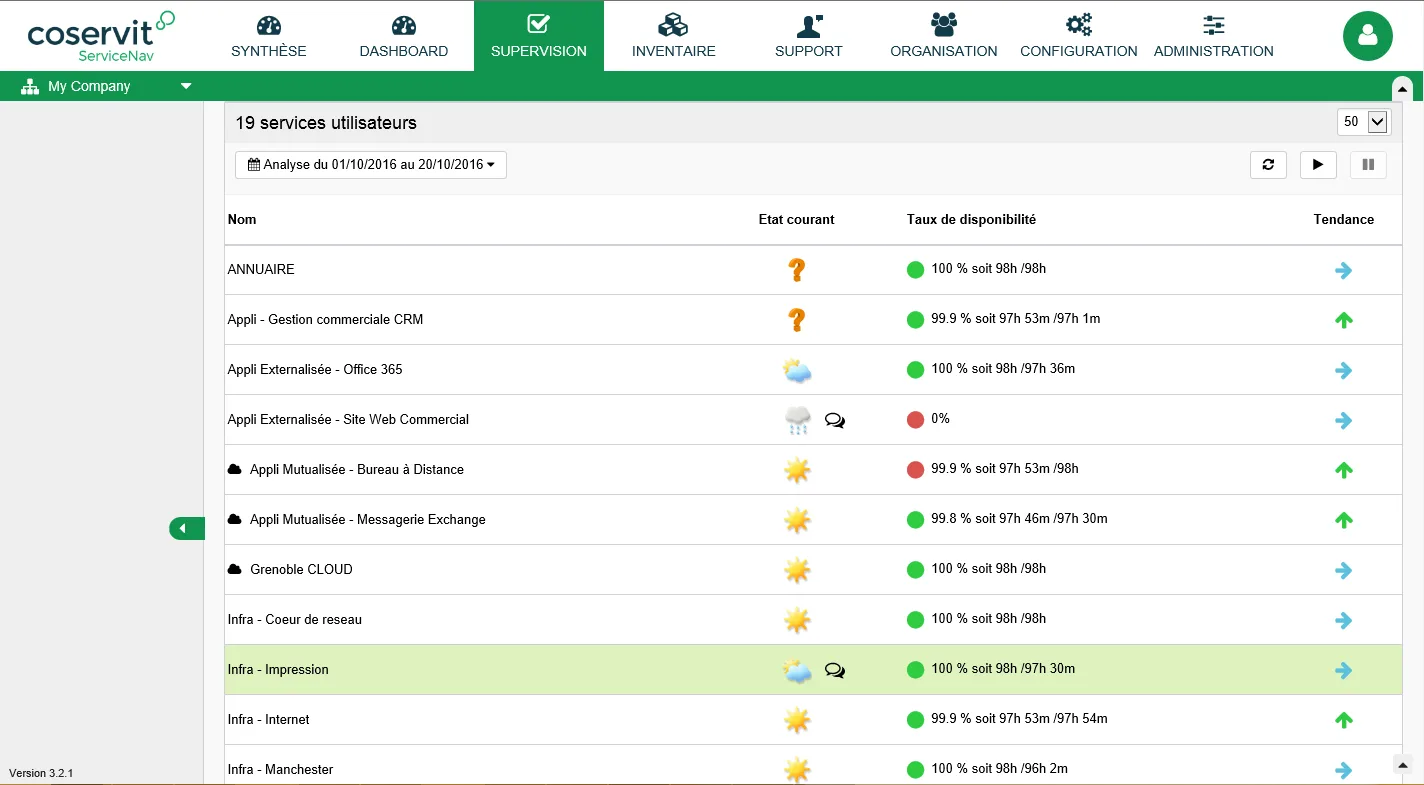Open comments icon for Site Web Commercial

click(835, 420)
